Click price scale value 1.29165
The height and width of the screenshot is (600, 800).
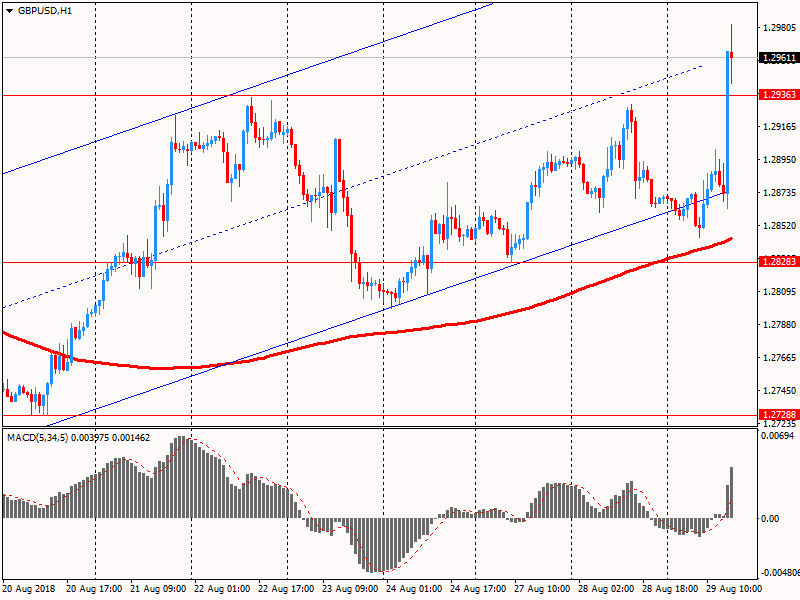point(779,127)
